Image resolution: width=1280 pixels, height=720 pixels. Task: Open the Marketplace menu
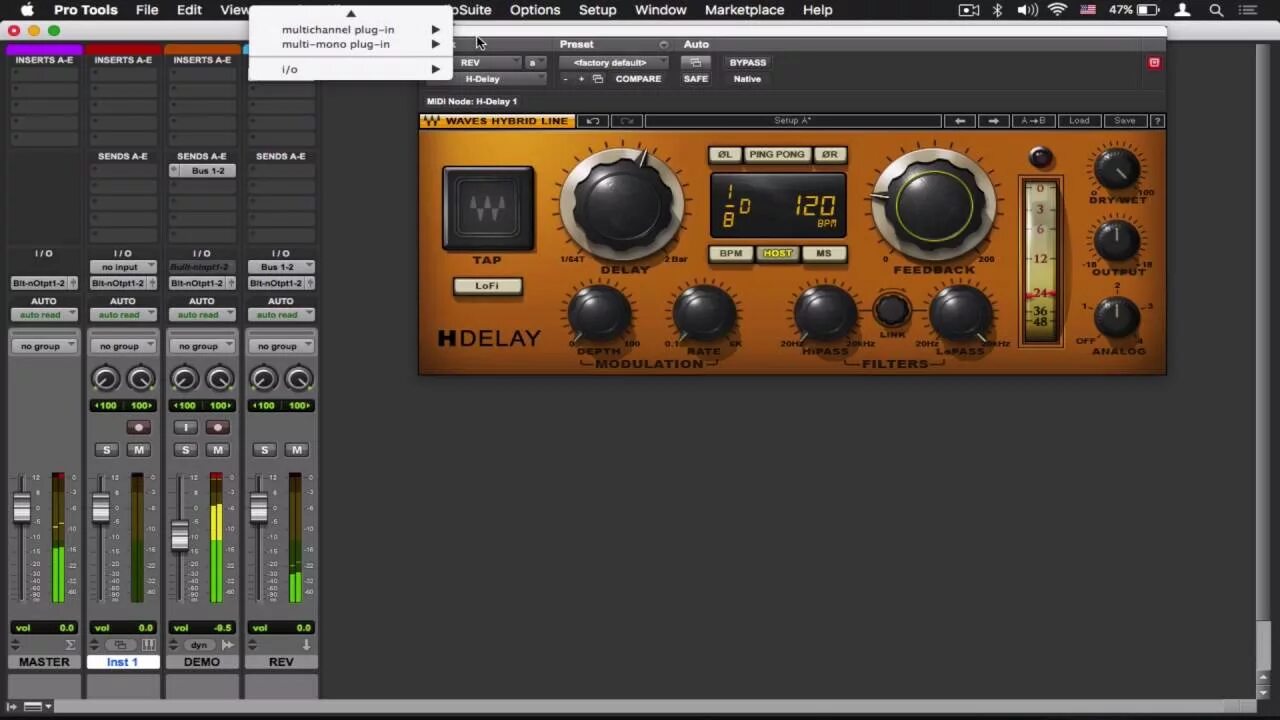(x=744, y=10)
